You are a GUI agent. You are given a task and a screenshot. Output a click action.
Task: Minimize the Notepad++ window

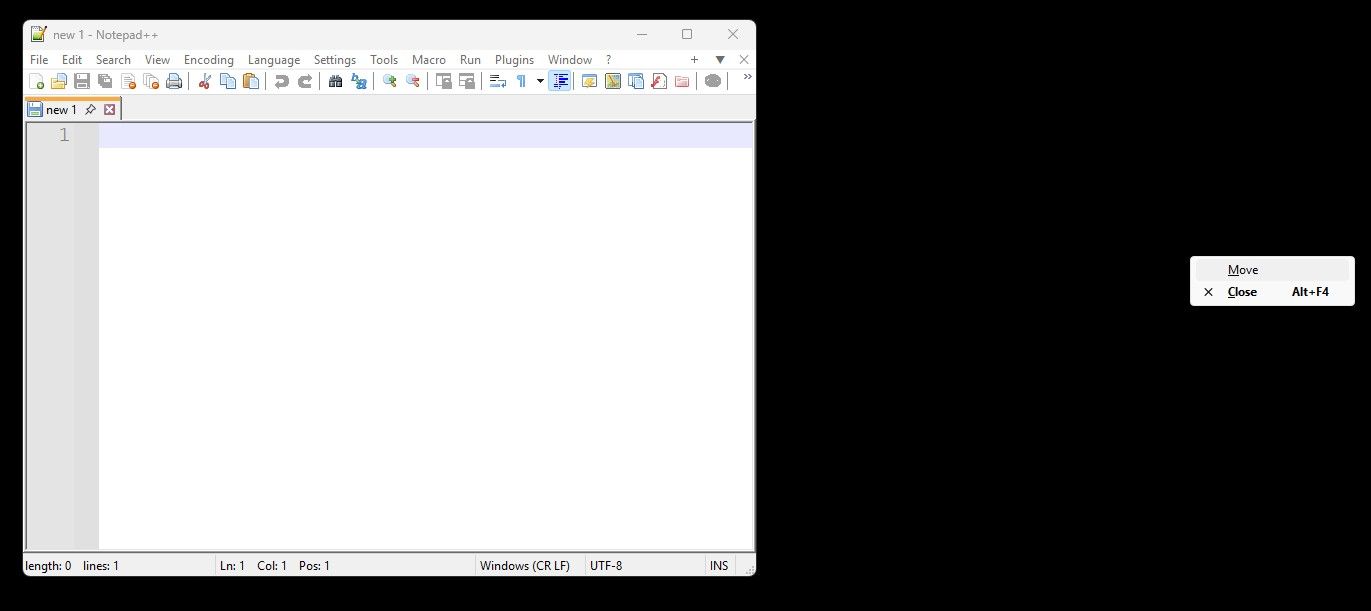point(641,34)
